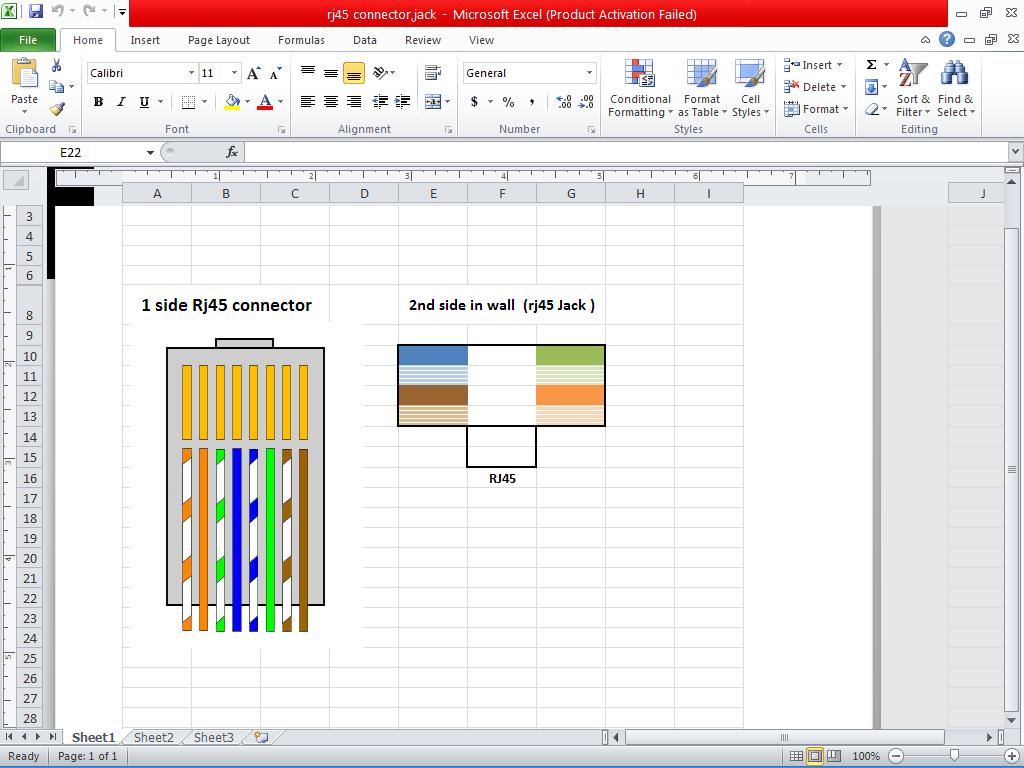Apply Comma Style number format

[x=532, y=102]
